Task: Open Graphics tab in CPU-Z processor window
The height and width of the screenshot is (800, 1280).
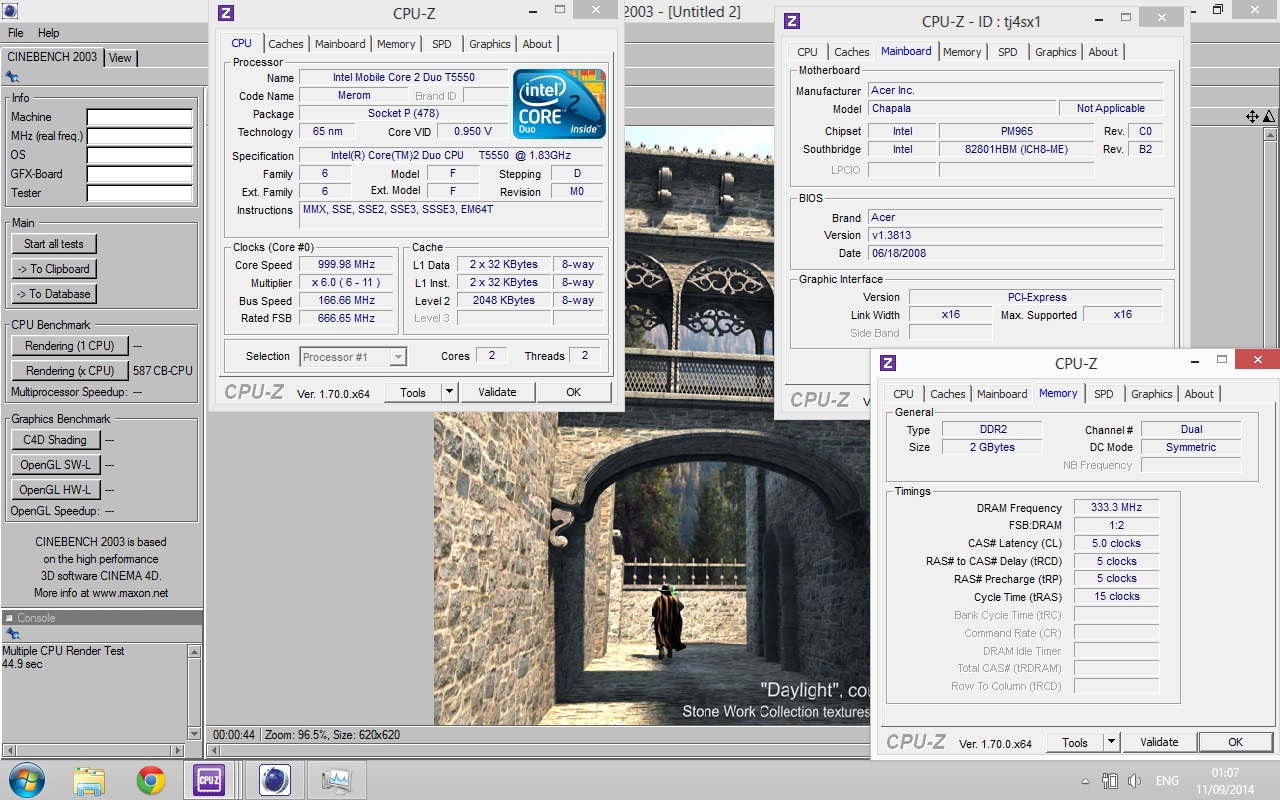Action: 490,44
